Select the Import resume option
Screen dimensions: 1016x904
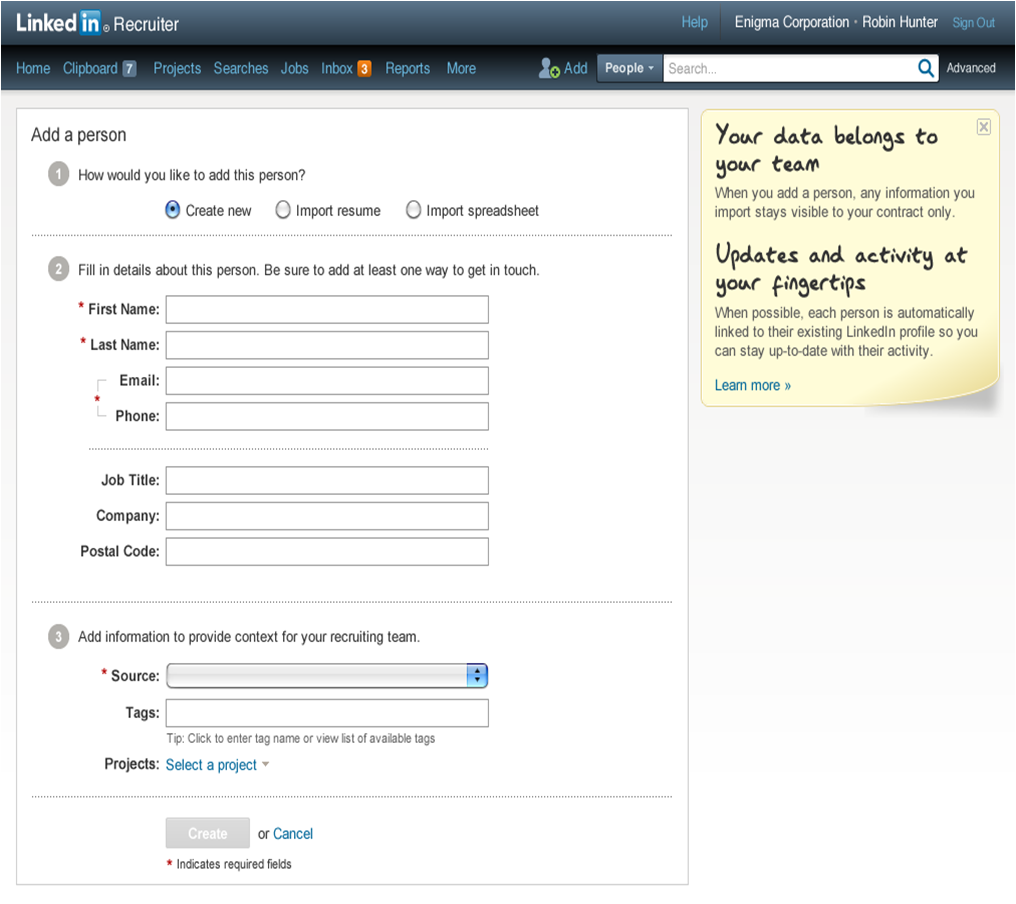pyautogui.click(x=283, y=210)
